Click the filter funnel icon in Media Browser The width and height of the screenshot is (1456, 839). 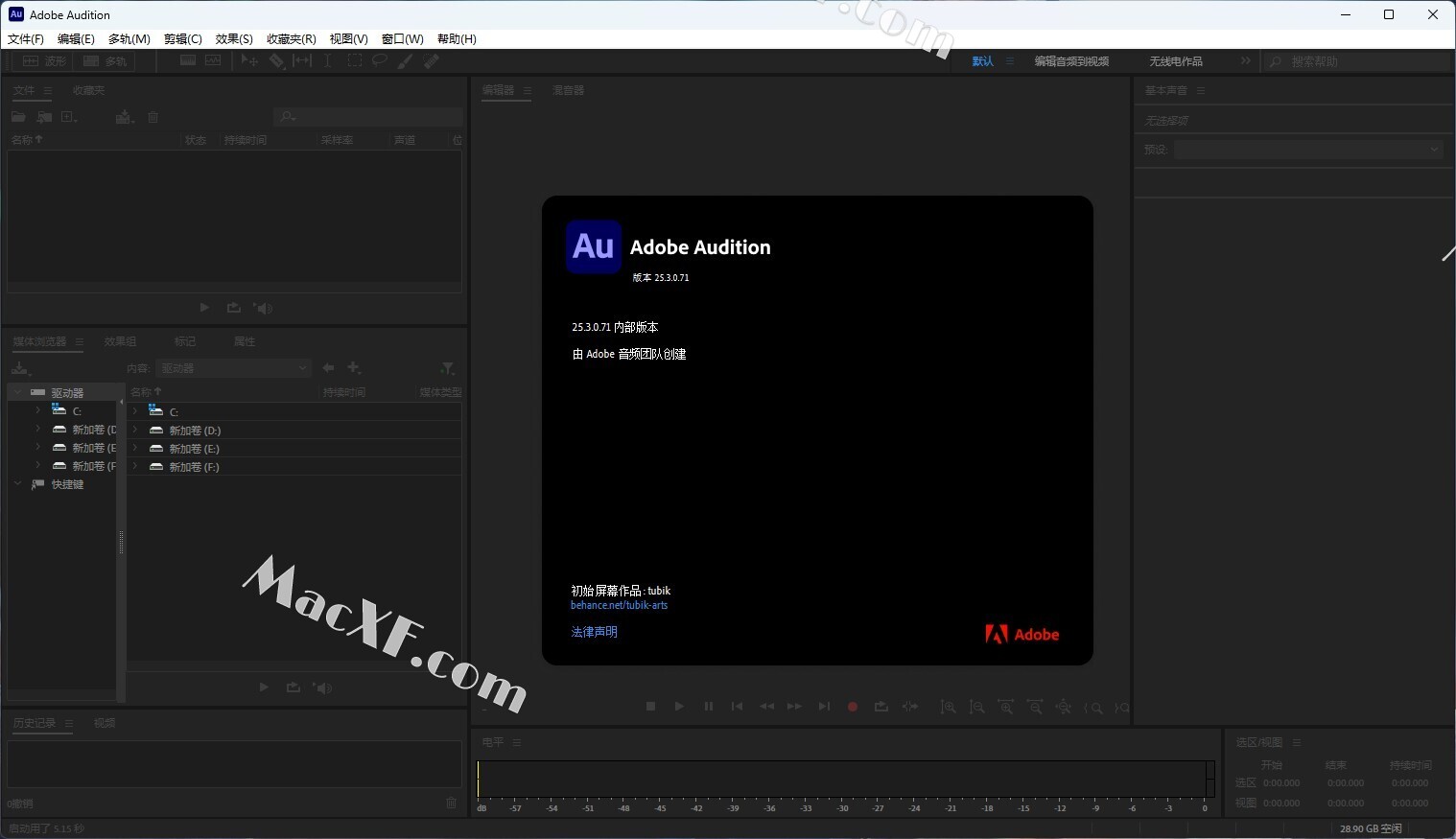click(447, 368)
